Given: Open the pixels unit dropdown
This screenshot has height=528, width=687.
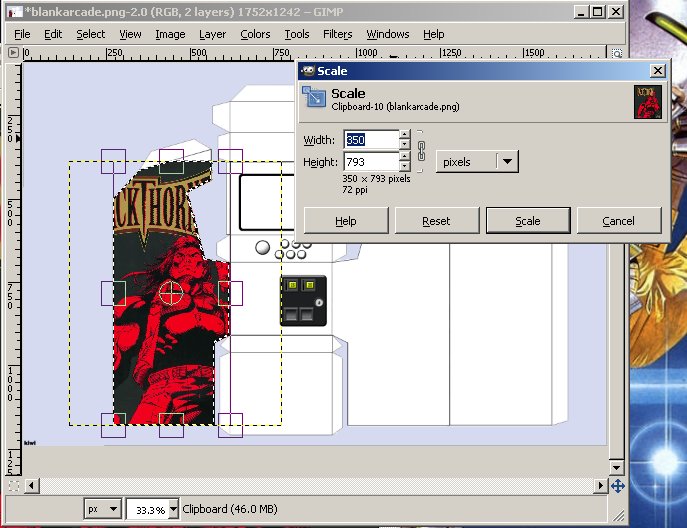Looking at the screenshot, I should click(477, 162).
